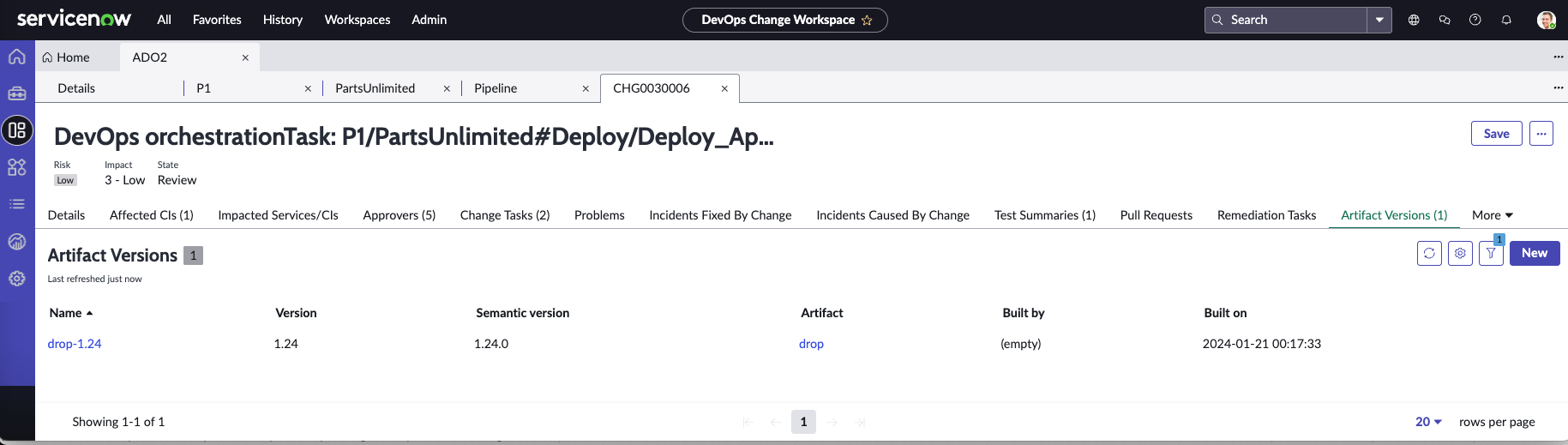Image resolution: width=1568 pixels, height=445 pixels.
Task: Close the PartsUnlimited sub-tab
Action: click(x=447, y=88)
